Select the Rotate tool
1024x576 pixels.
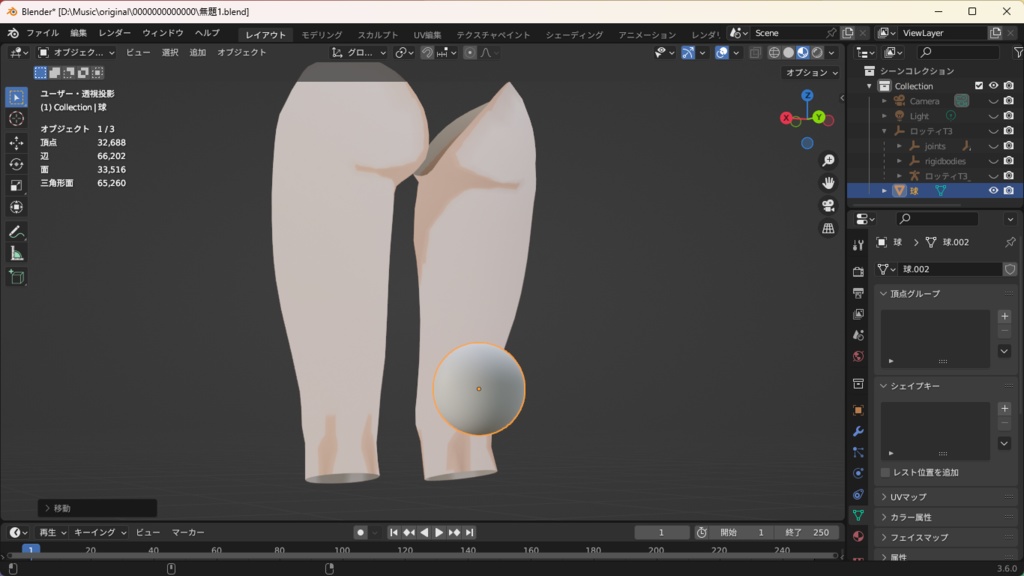coord(16,164)
